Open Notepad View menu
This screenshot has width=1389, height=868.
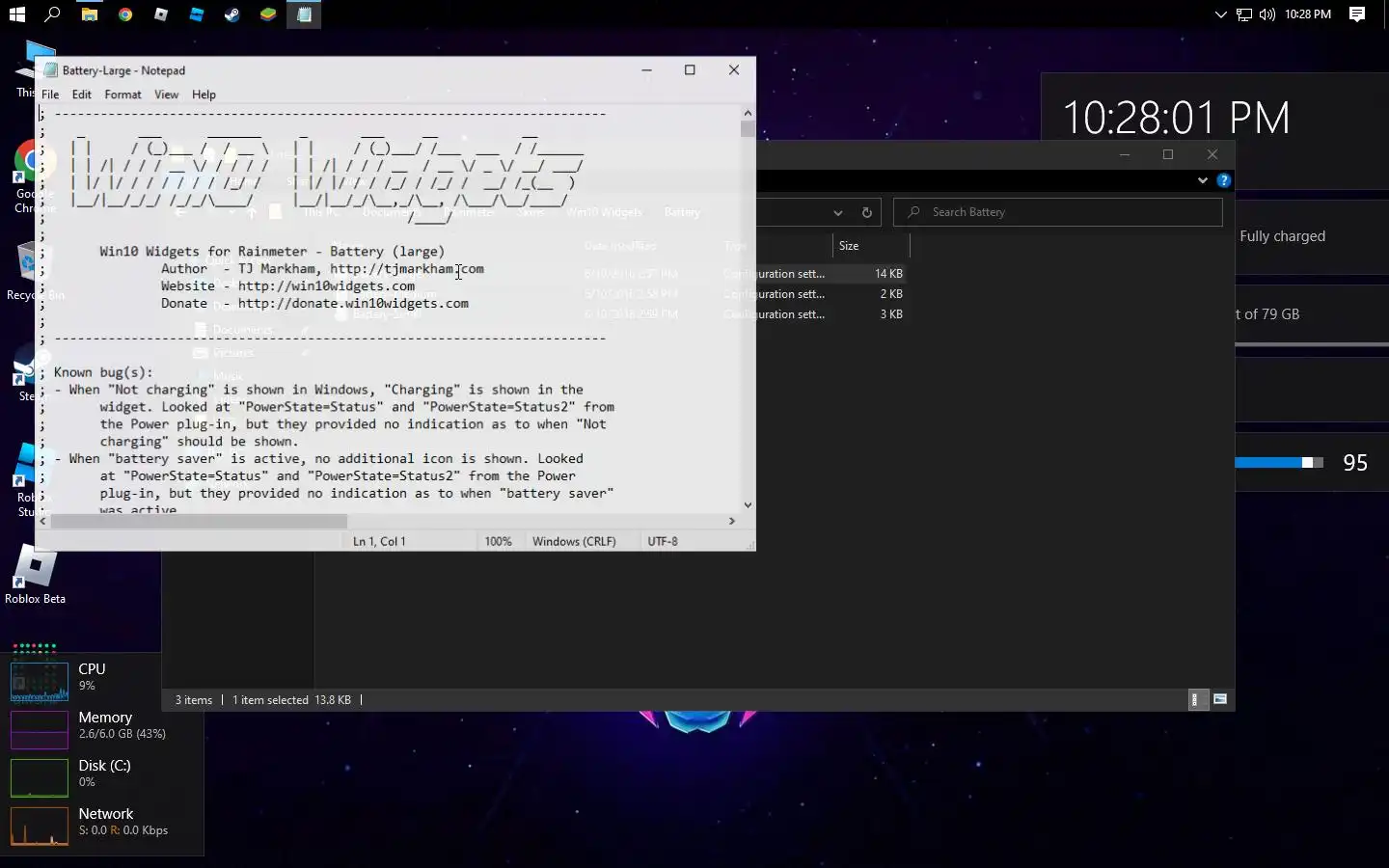[x=167, y=95]
